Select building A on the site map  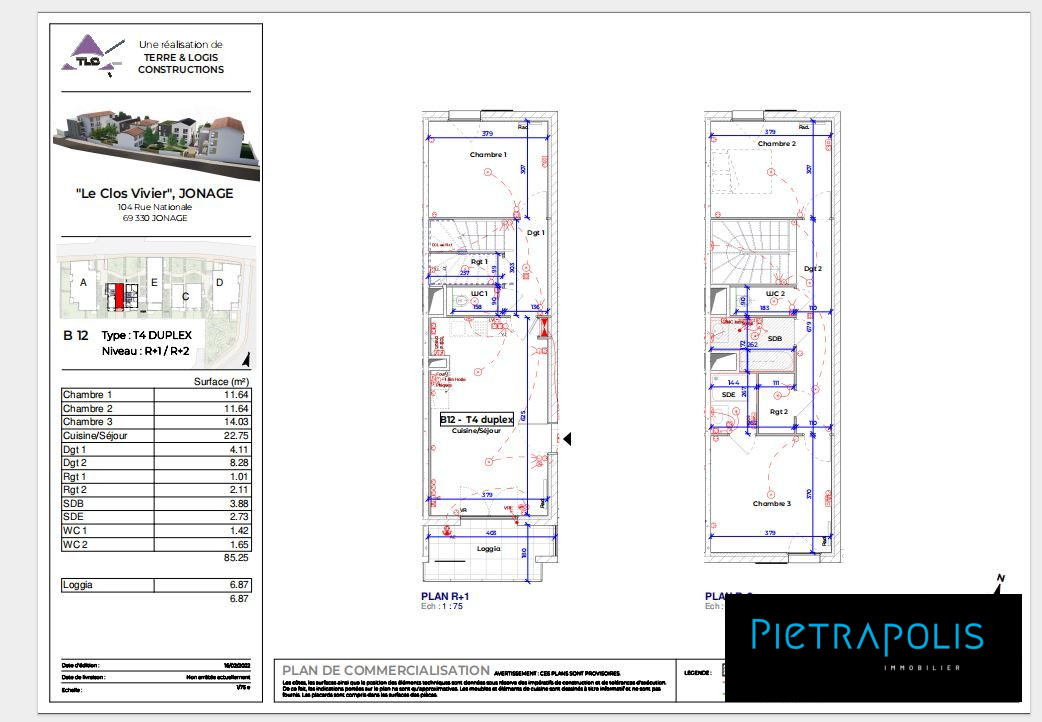83,283
